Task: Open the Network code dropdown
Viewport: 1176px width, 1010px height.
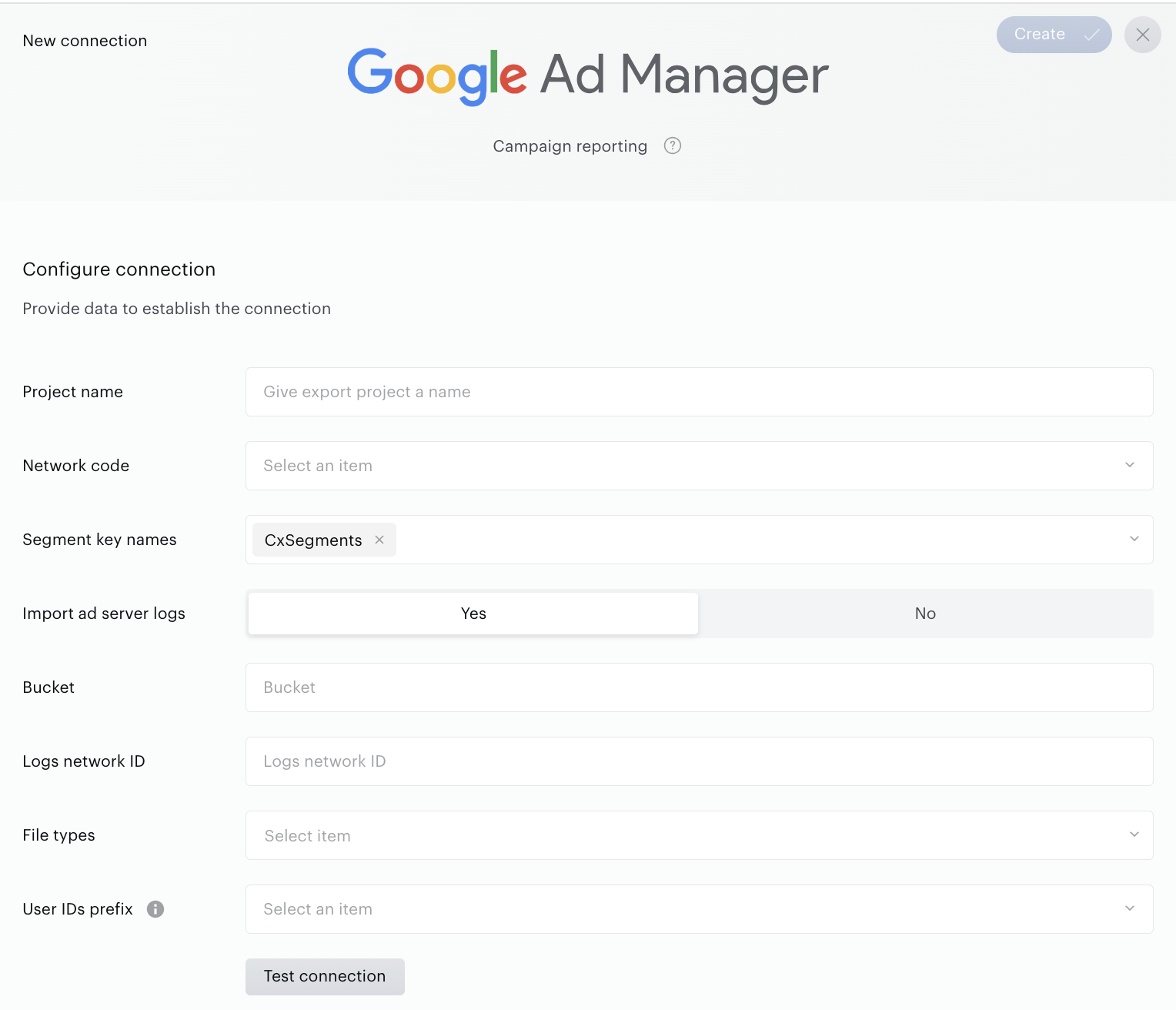Action: [x=699, y=466]
